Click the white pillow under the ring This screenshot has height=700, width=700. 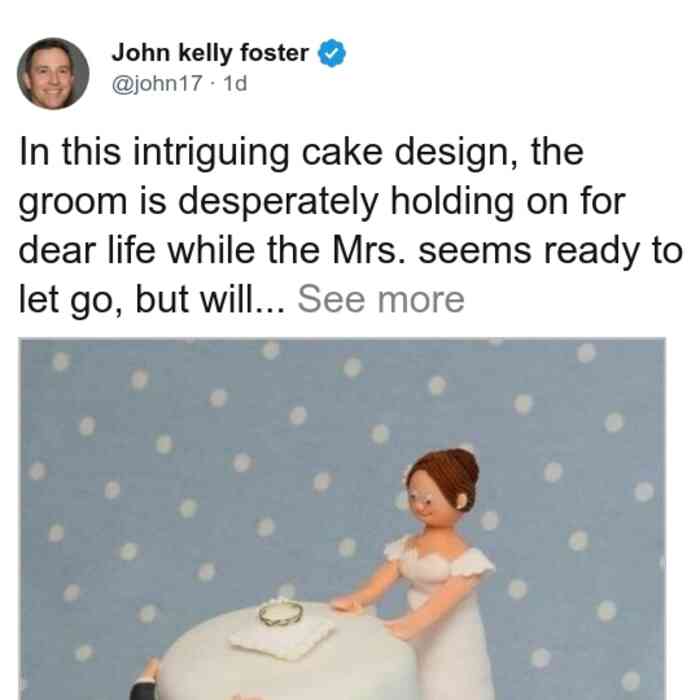click(282, 639)
